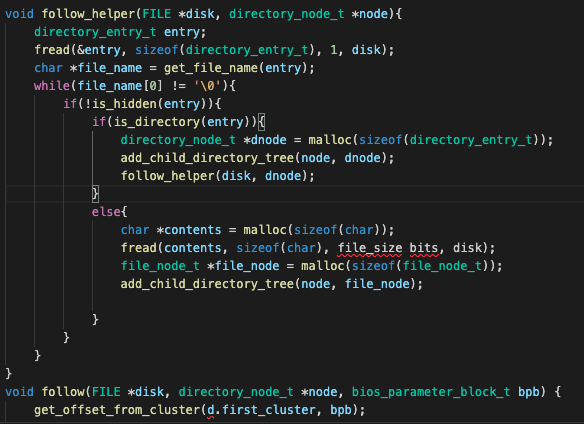Click the dnode variable declaration
The width and height of the screenshot is (584, 424).
[269, 140]
